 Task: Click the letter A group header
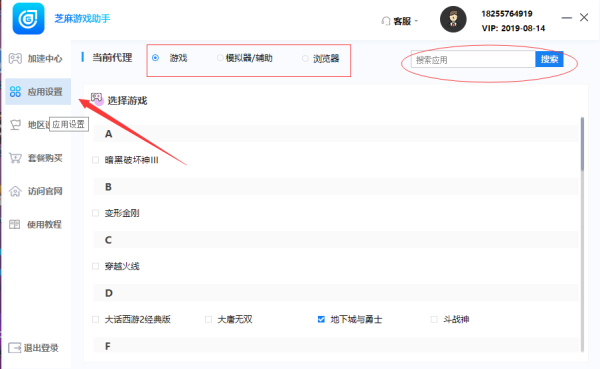[x=337, y=134]
